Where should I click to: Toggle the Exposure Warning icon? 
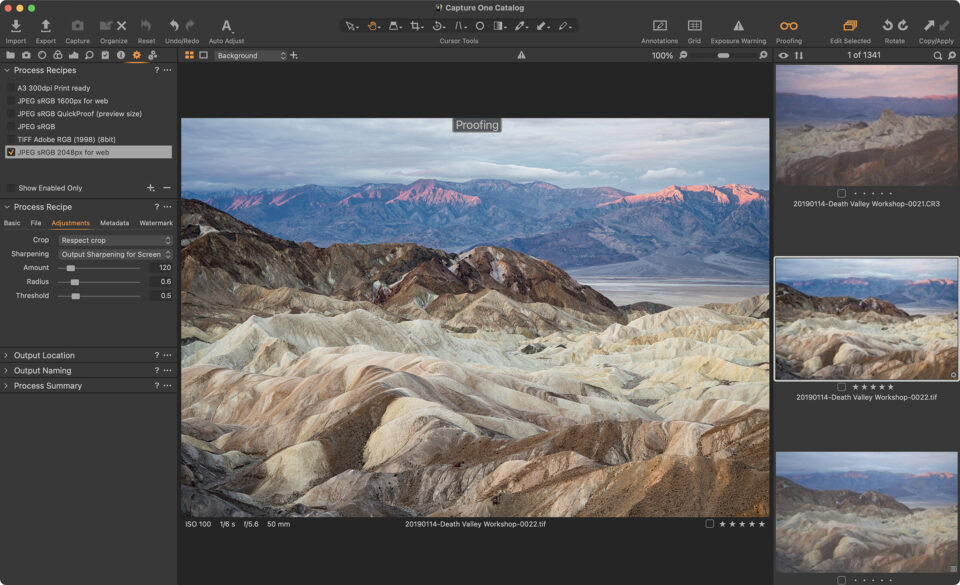point(737,26)
